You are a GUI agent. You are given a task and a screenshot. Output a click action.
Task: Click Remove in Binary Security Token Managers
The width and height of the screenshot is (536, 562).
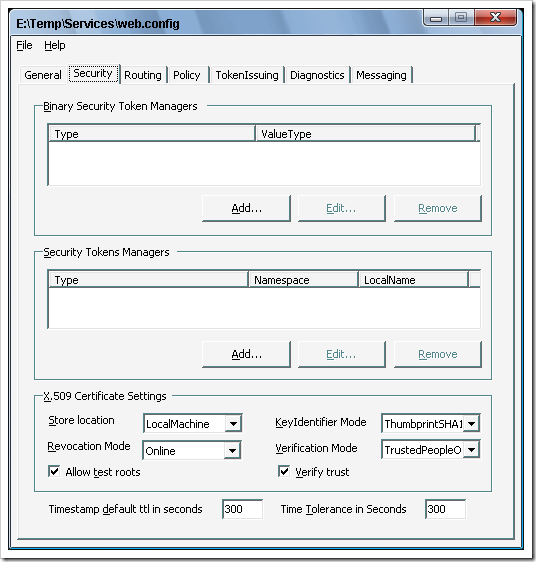(x=437, y=208)
